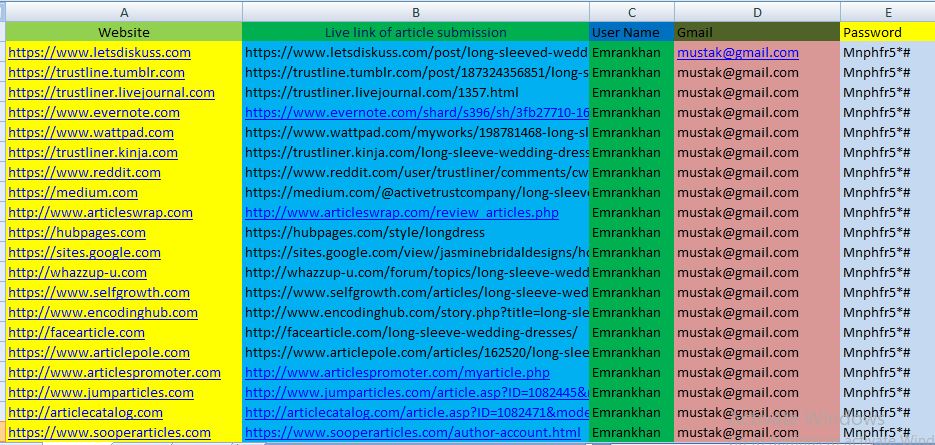Select the sites.google.com/view/jasminebridaldesigns cell
935x445 pixels.
(x=416, y=252)
